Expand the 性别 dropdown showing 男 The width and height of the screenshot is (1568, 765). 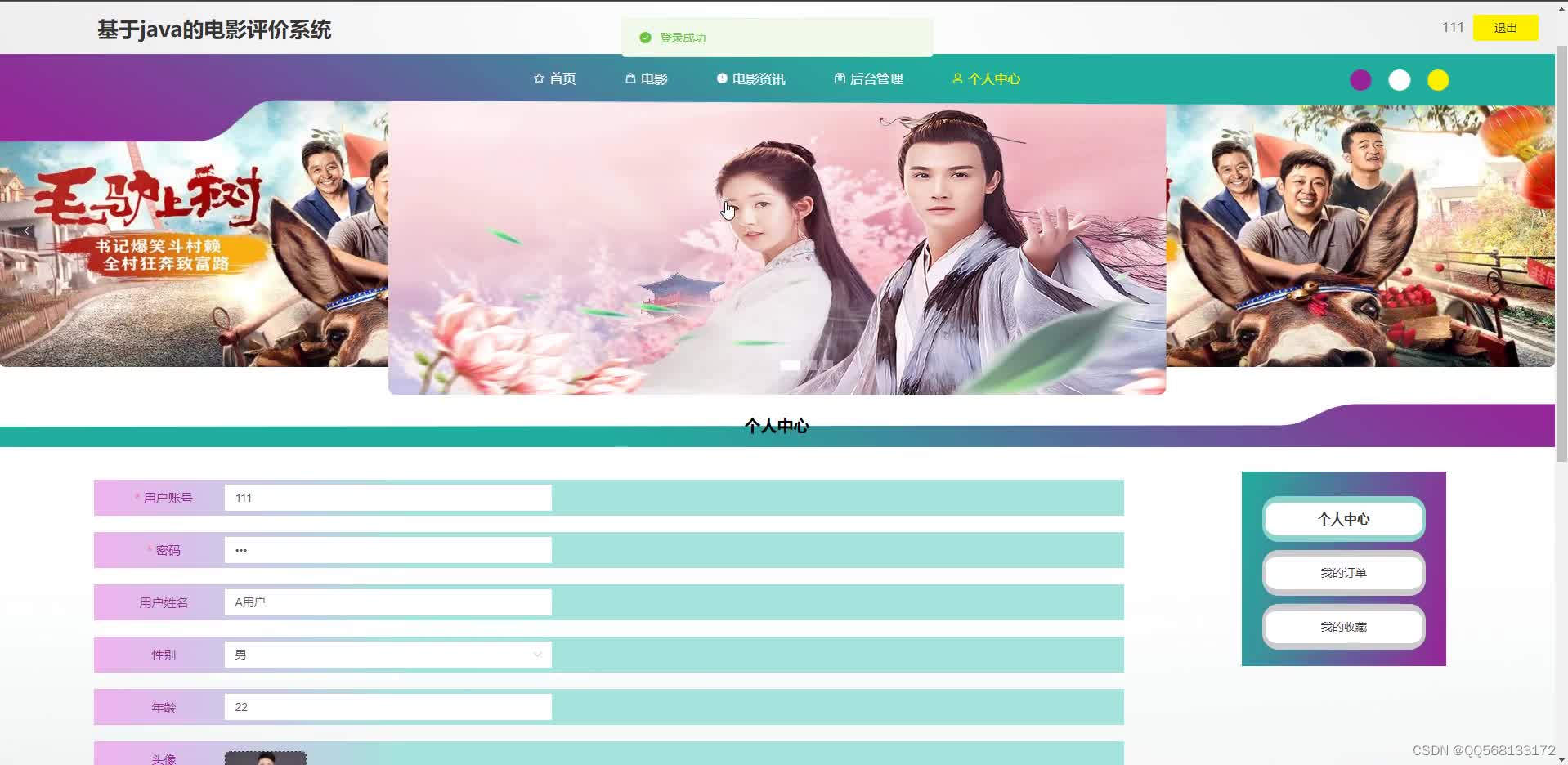pos(388,655)
